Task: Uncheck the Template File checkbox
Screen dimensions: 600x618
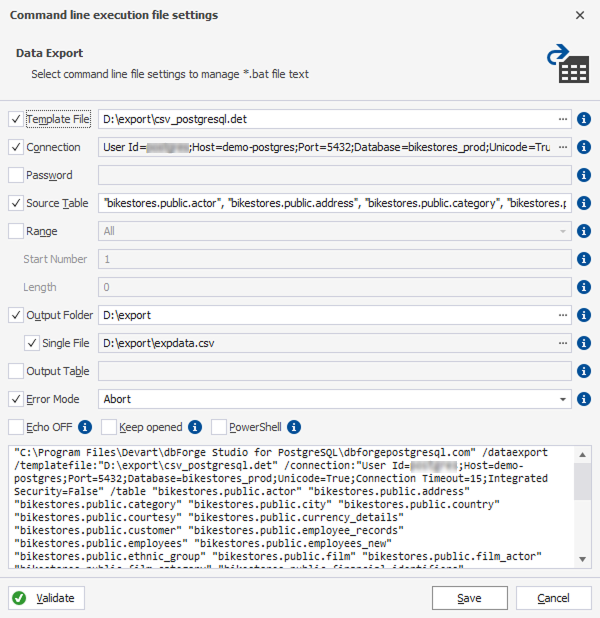Action: pyautogui.click(x=16, y=119)
